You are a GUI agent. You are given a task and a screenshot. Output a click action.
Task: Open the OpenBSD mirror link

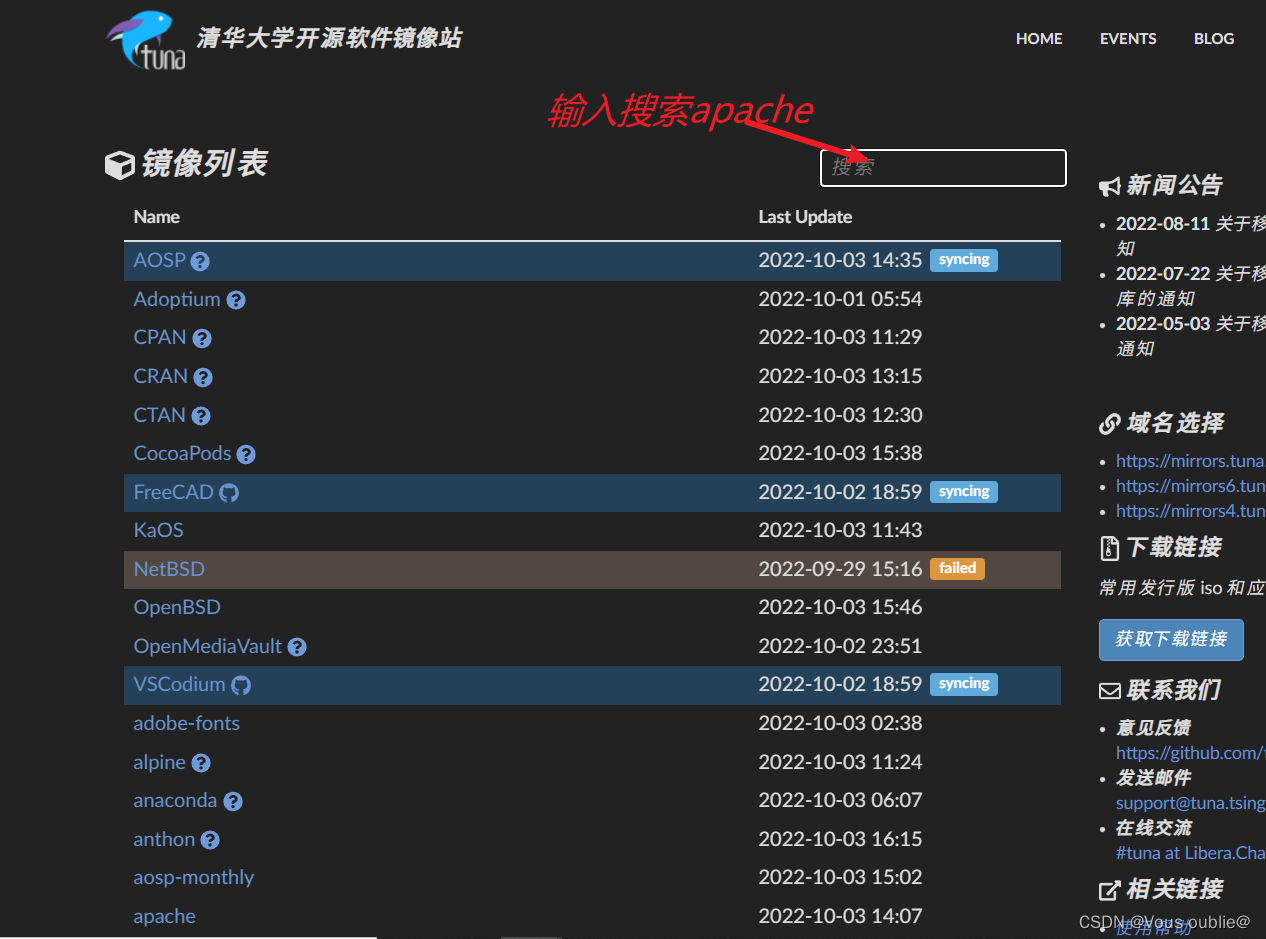(x=177, y=607)
